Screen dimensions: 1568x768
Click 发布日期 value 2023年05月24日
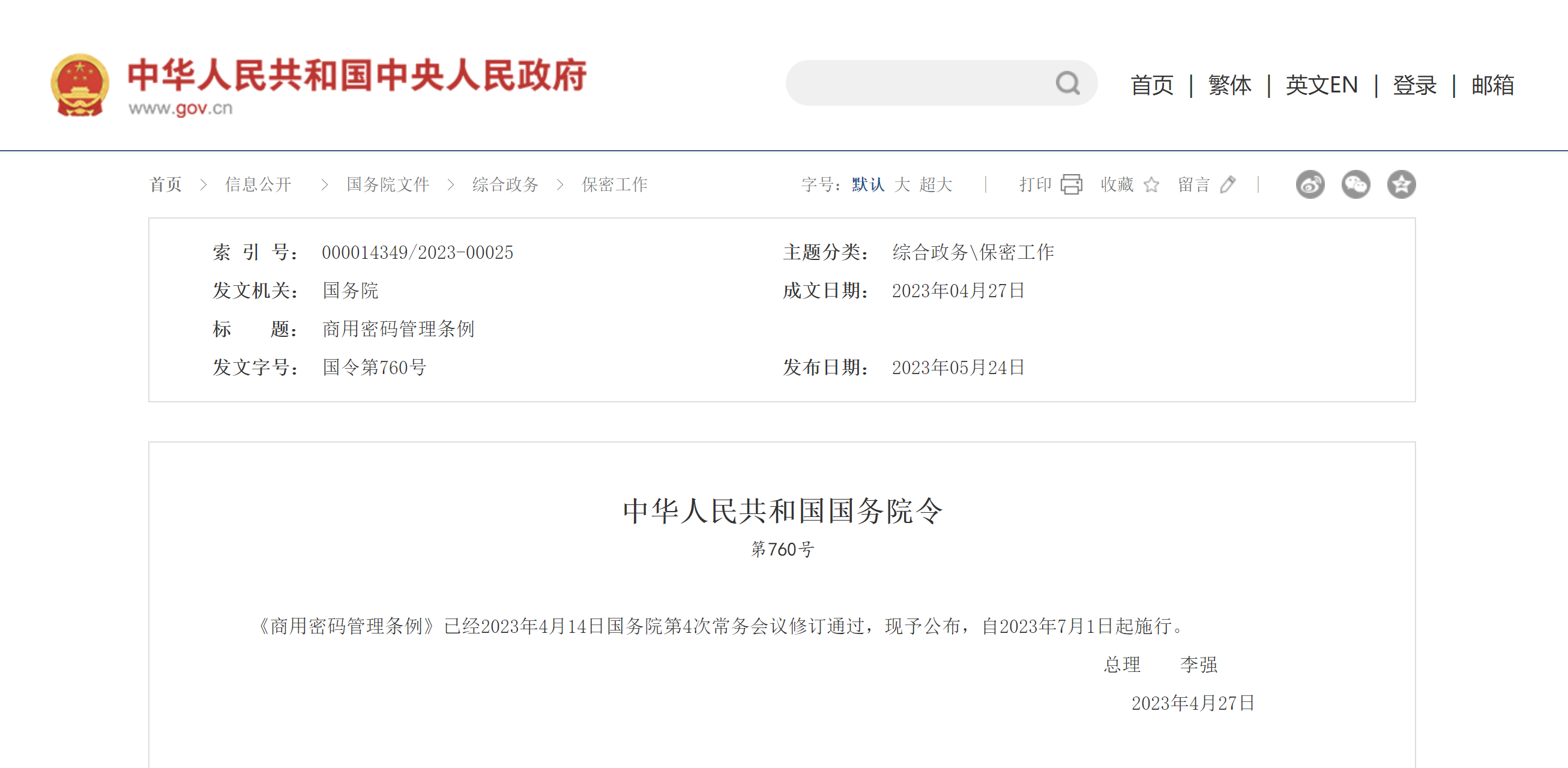[959, 367]
